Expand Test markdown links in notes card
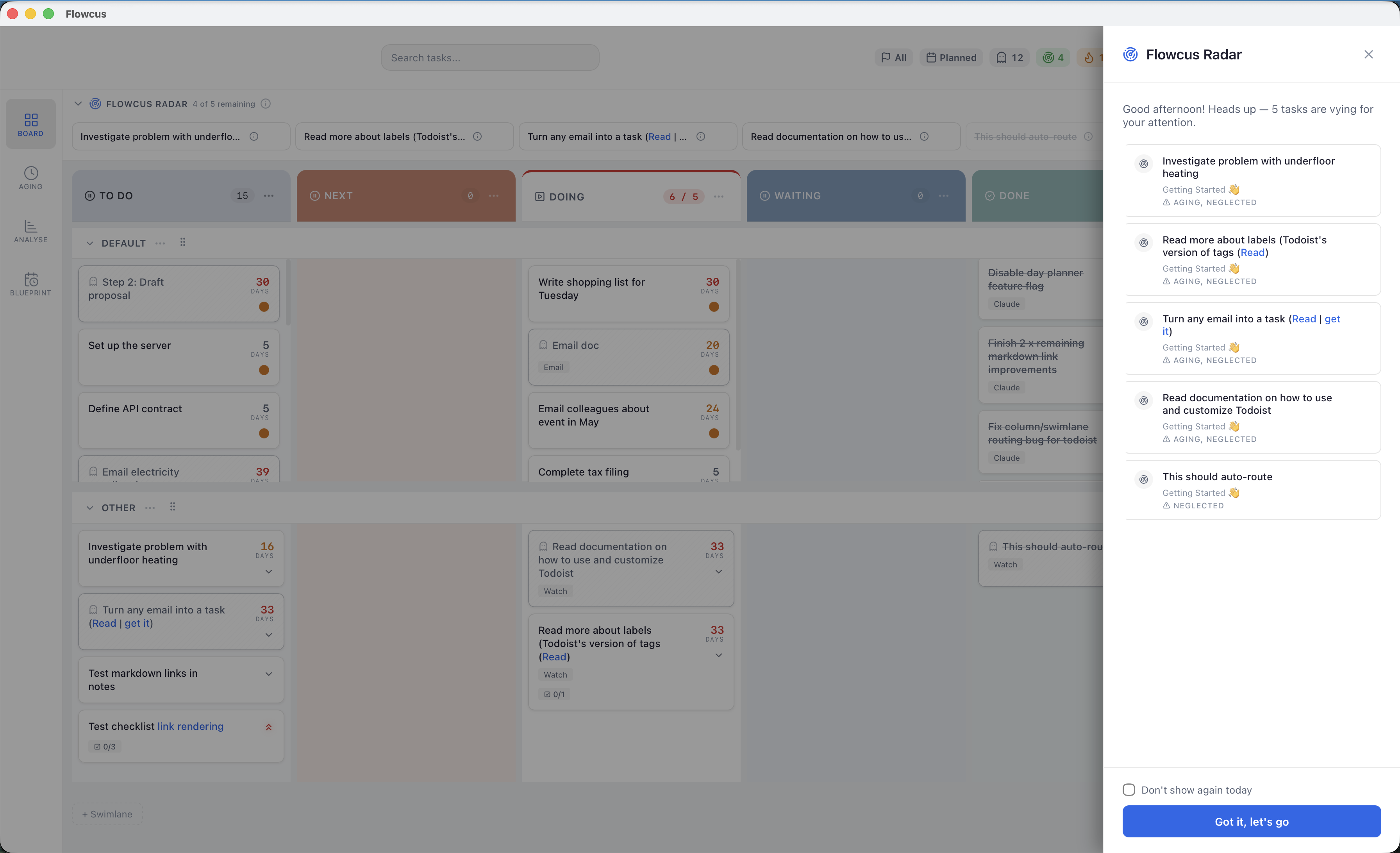The height and width of the screenshot is (853, 1400). click(269, 674)
